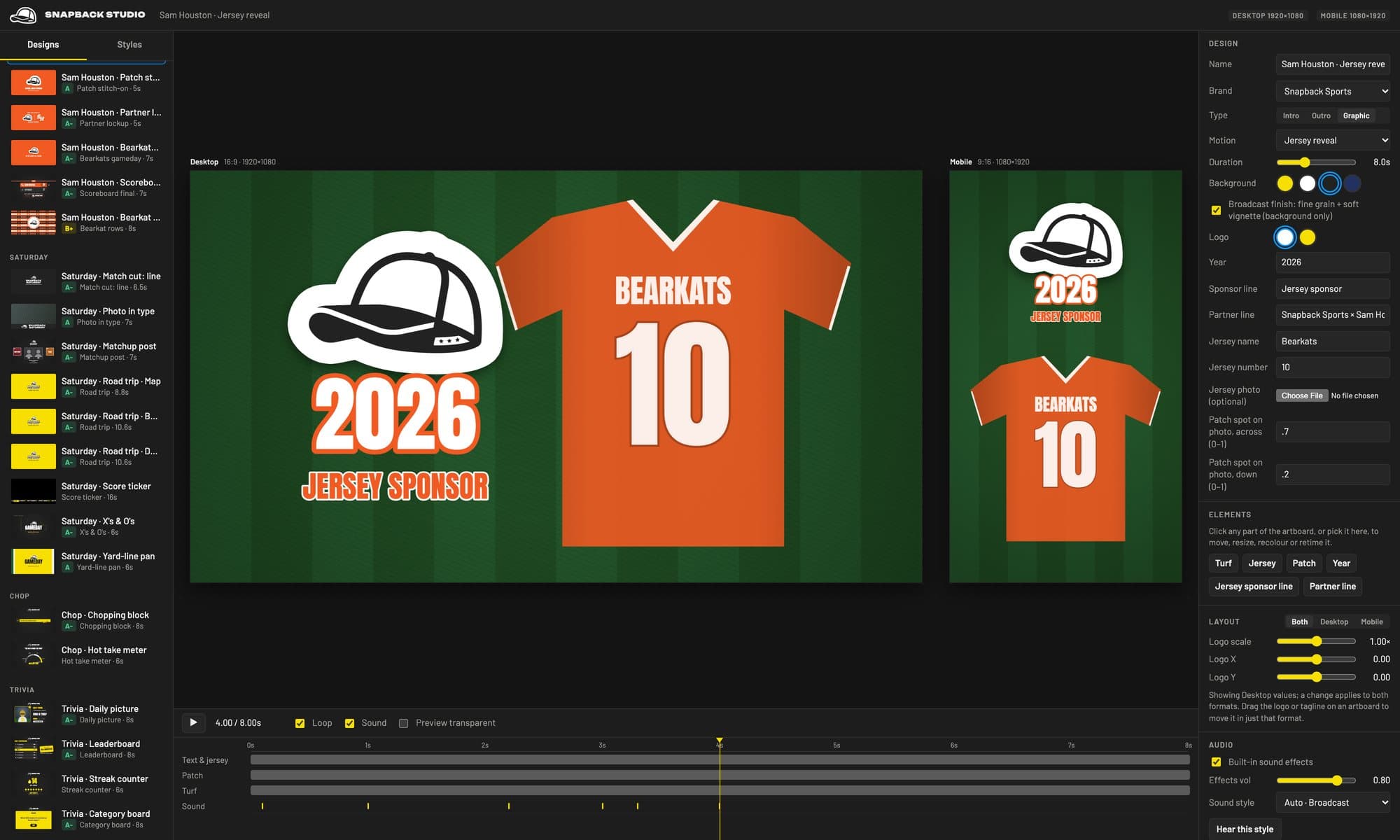Select Sam Houston Bearkat rows thumbnail
Image resolution: width=1400 pixels, height=840 pixels.
click(x=34, y=223)
